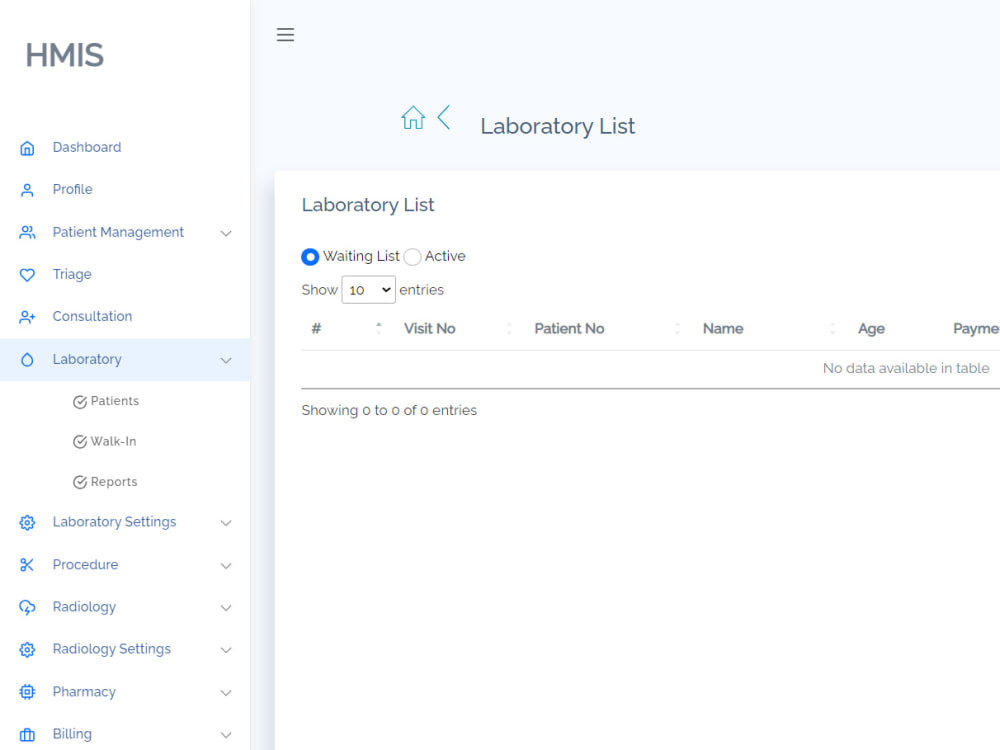The width and height of the screenshot is (1000, 750).
Task: Go to Triage in sidebar
Action: click(x=72, y=274)
